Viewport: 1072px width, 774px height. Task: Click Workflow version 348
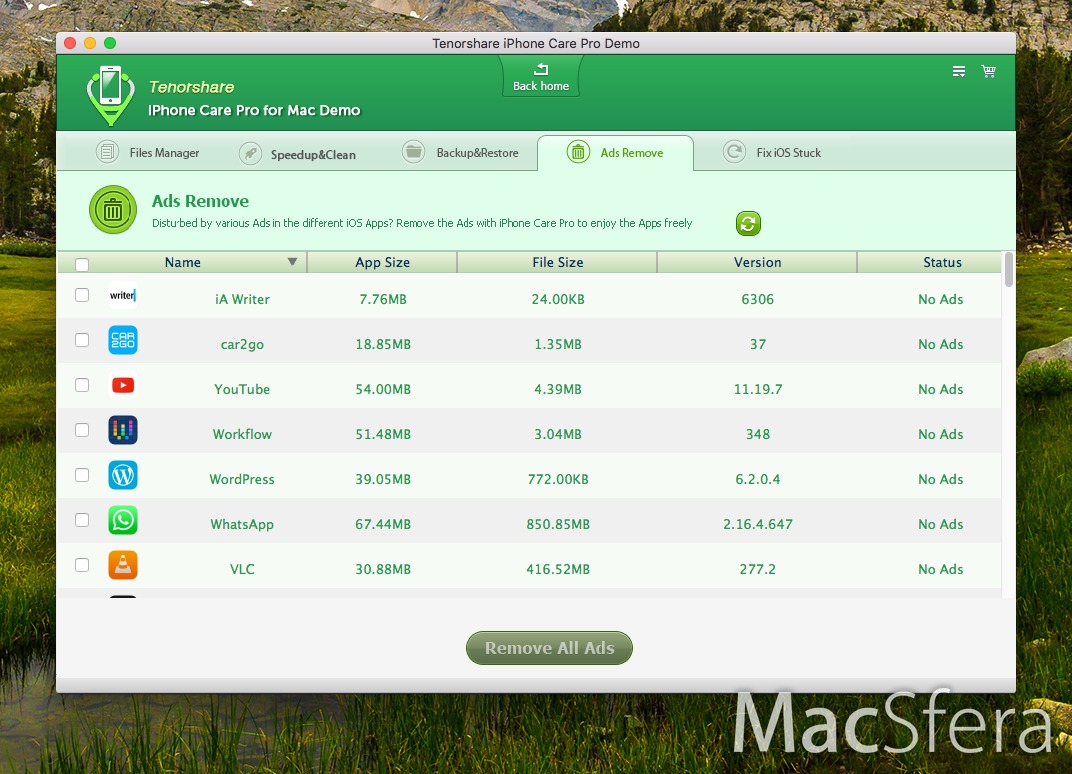coord(758,434)
